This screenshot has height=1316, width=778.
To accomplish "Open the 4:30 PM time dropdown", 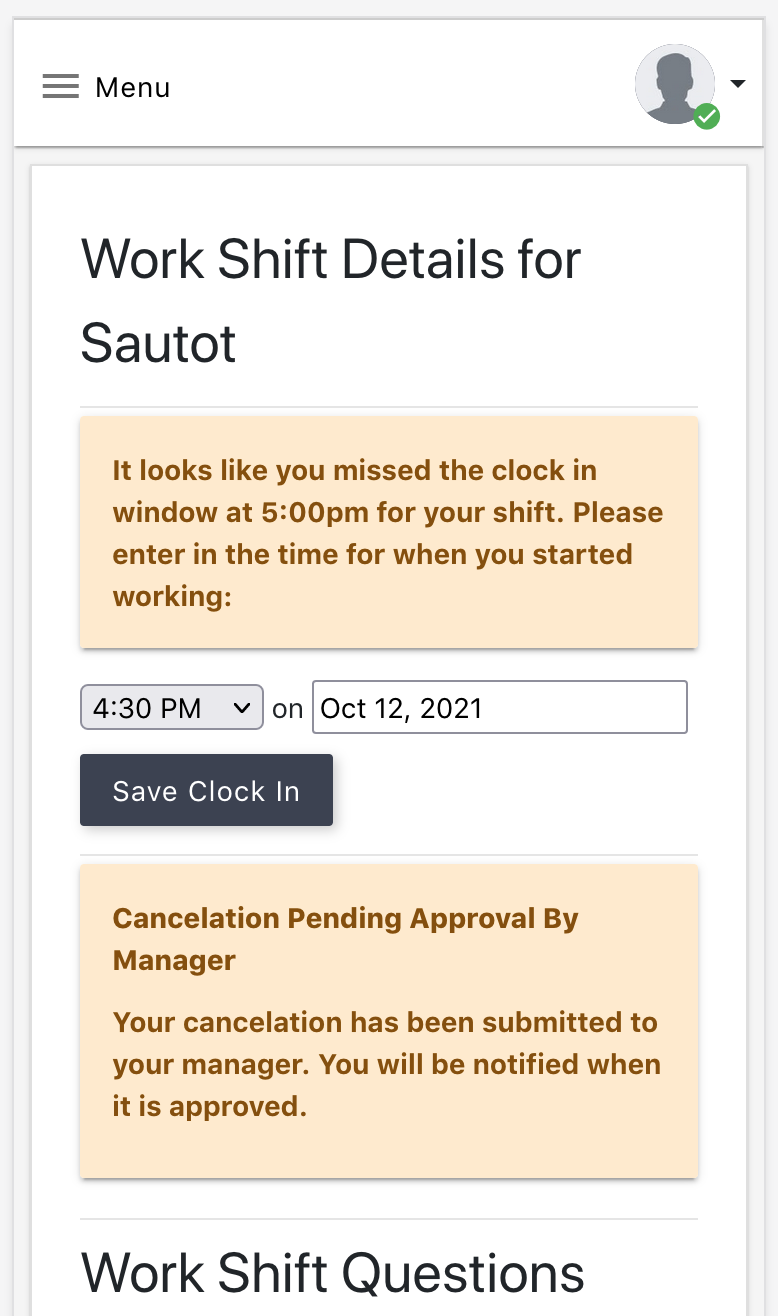I will point(172,708).
